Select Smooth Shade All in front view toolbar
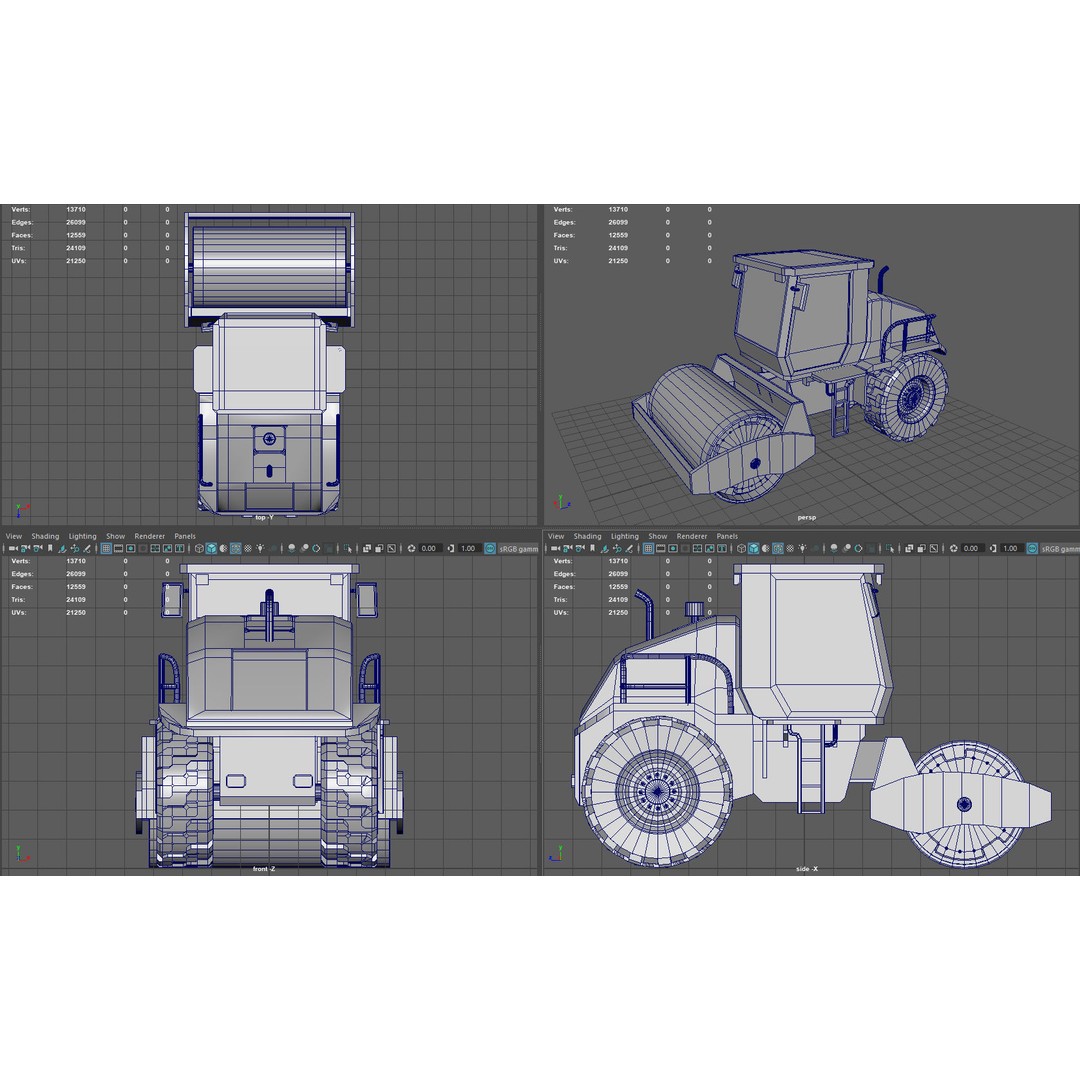The image size is (1080, 1080). point(211,548)
